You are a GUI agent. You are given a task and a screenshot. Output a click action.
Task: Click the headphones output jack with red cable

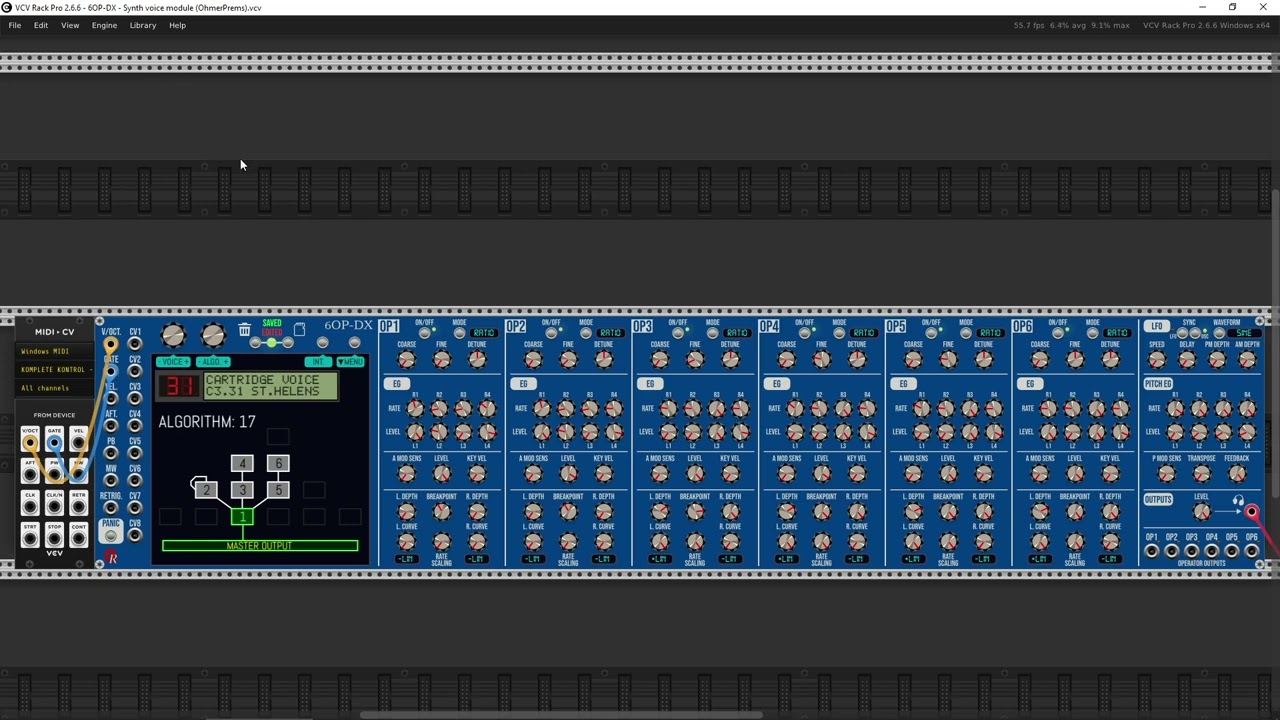[1252, 511]
